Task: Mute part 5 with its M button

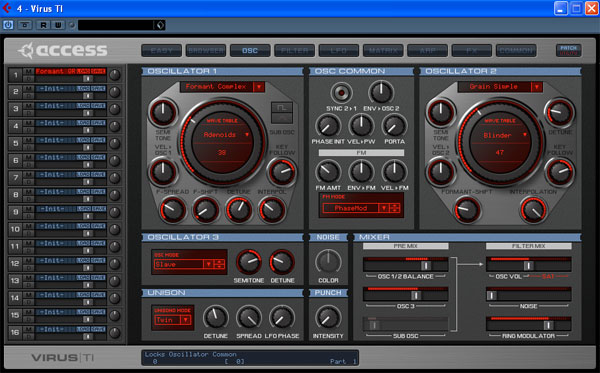Action: tap(28, 140)
